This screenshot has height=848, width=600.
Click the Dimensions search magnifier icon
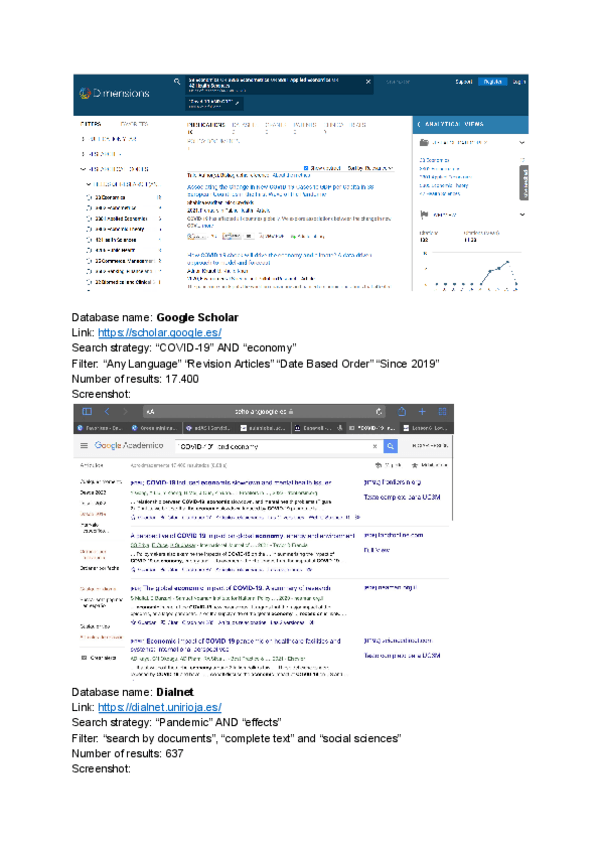177,82
